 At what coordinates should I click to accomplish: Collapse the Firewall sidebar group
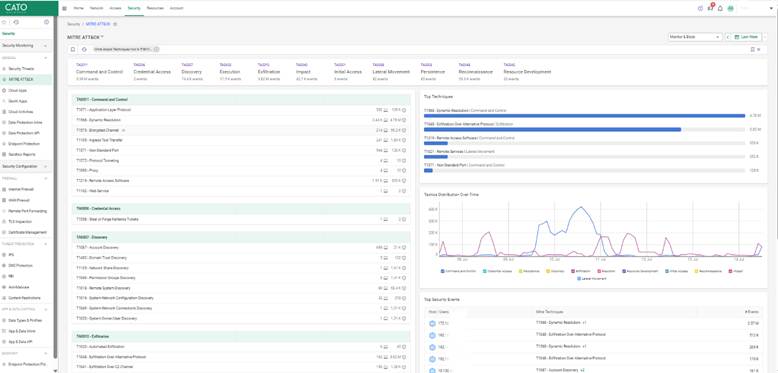pyautogui.click(x=46, y=178)
